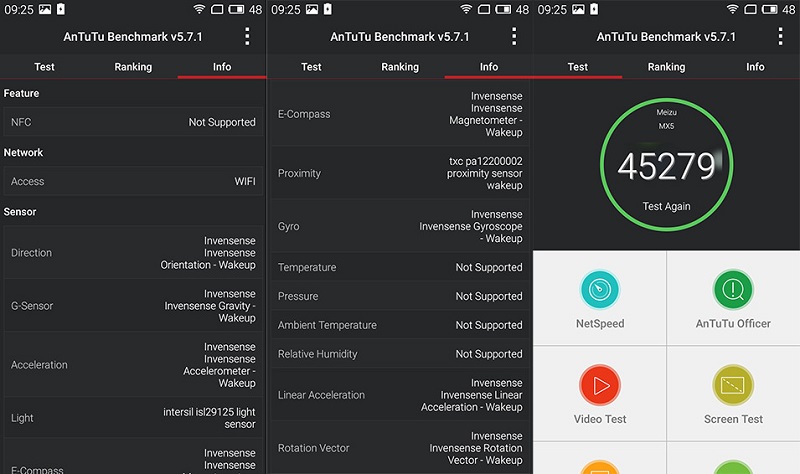
Task: Launch the NetSpeed tool icon
Action: click(x=599, y=289)
